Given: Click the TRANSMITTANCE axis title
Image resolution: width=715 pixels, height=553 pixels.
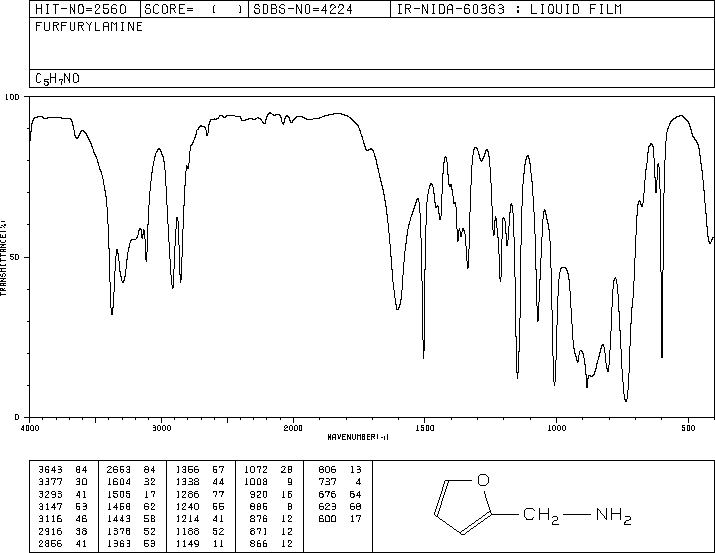Looking at the screenshot, I should tap(3, 258).
